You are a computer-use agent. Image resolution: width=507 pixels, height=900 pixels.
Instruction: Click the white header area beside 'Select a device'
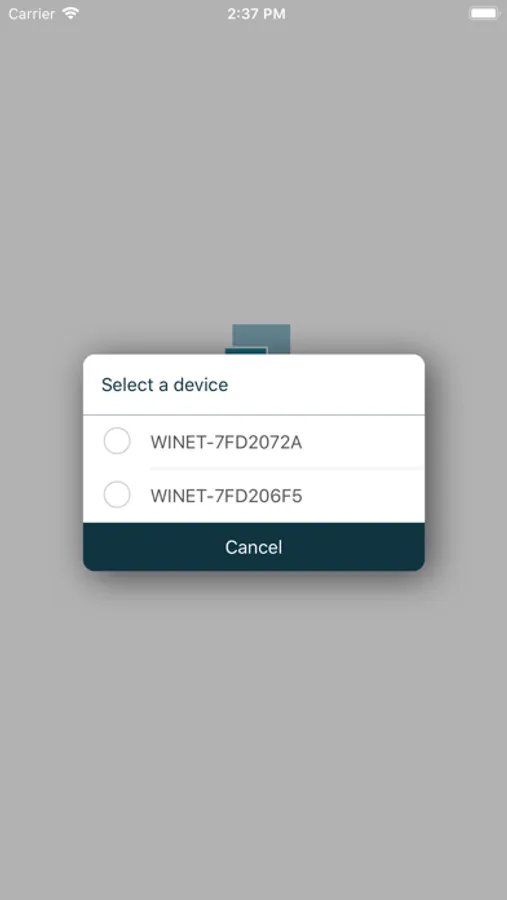326,385
